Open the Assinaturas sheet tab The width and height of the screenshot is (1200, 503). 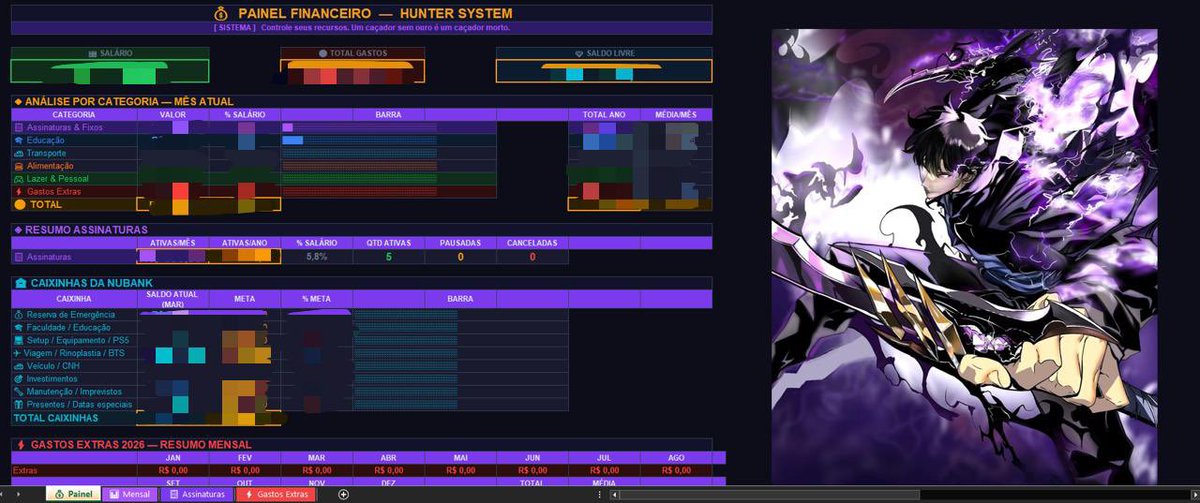pyautogui.click(x=197, y=494)
